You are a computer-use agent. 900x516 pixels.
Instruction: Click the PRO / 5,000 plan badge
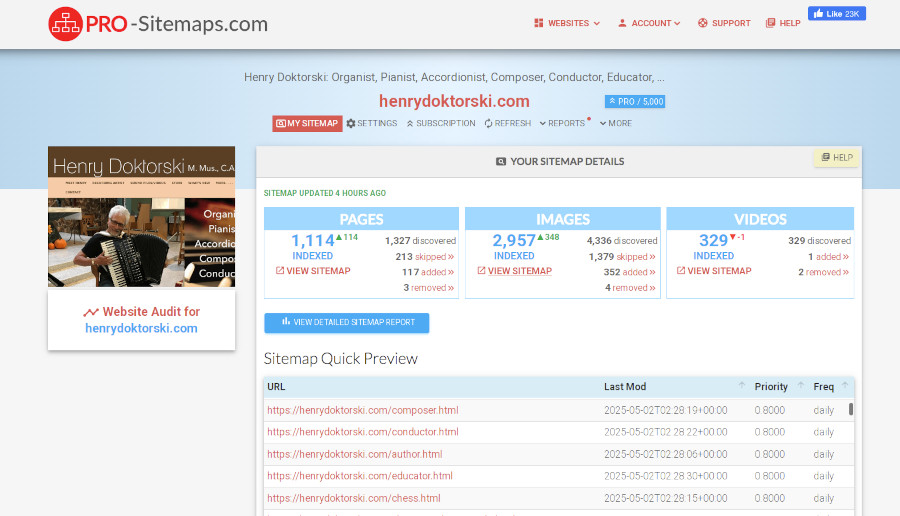(635, 102)
